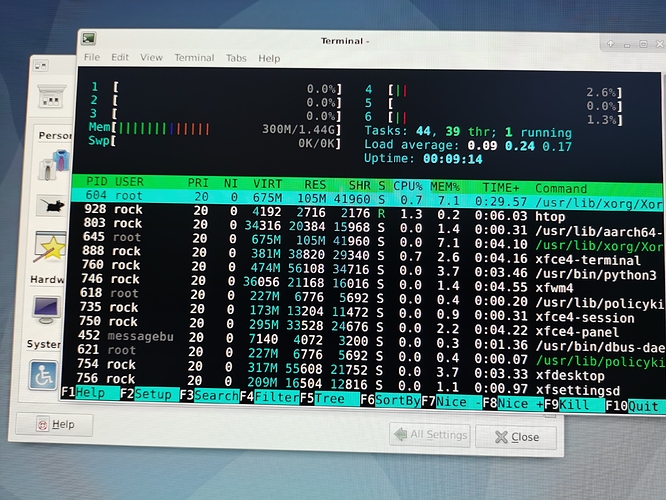Viewport: 666px width, 500px height.
Task: Open the Tabs menu
Action: click(x=236, y=58)
